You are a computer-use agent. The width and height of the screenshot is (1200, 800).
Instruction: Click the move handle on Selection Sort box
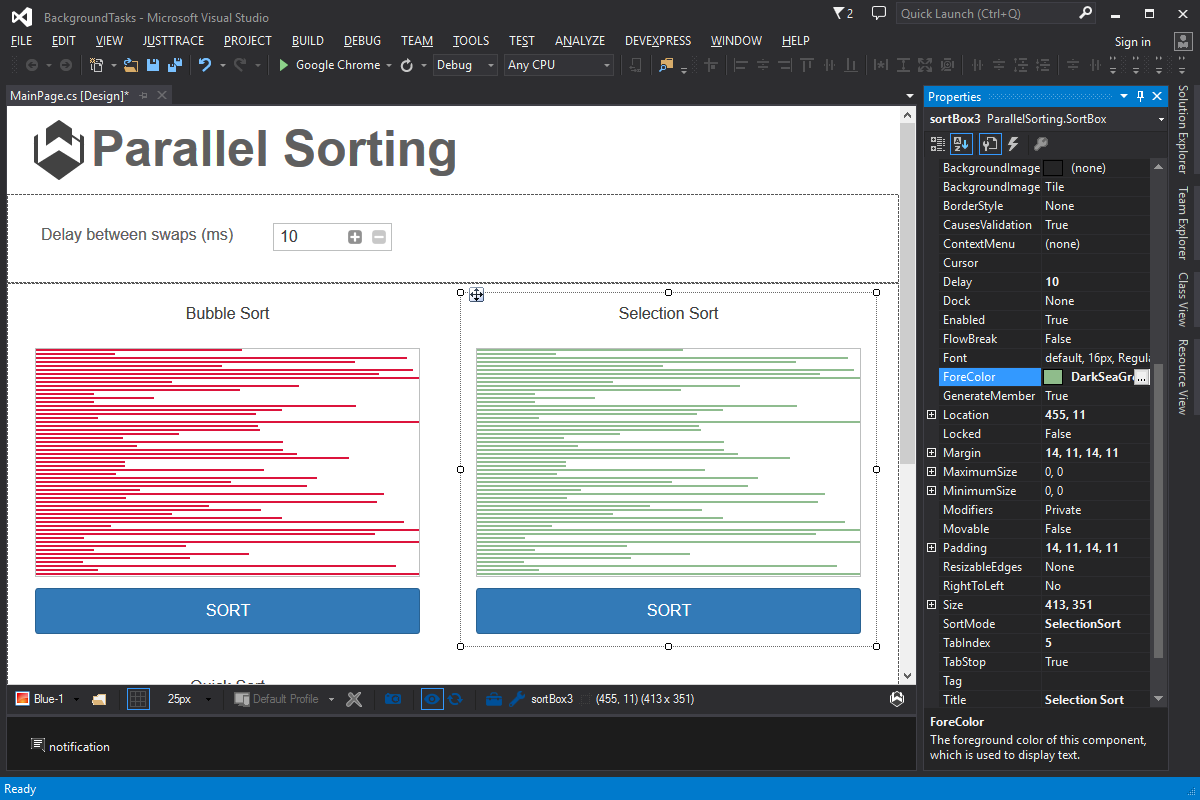(x=477, y=294)
